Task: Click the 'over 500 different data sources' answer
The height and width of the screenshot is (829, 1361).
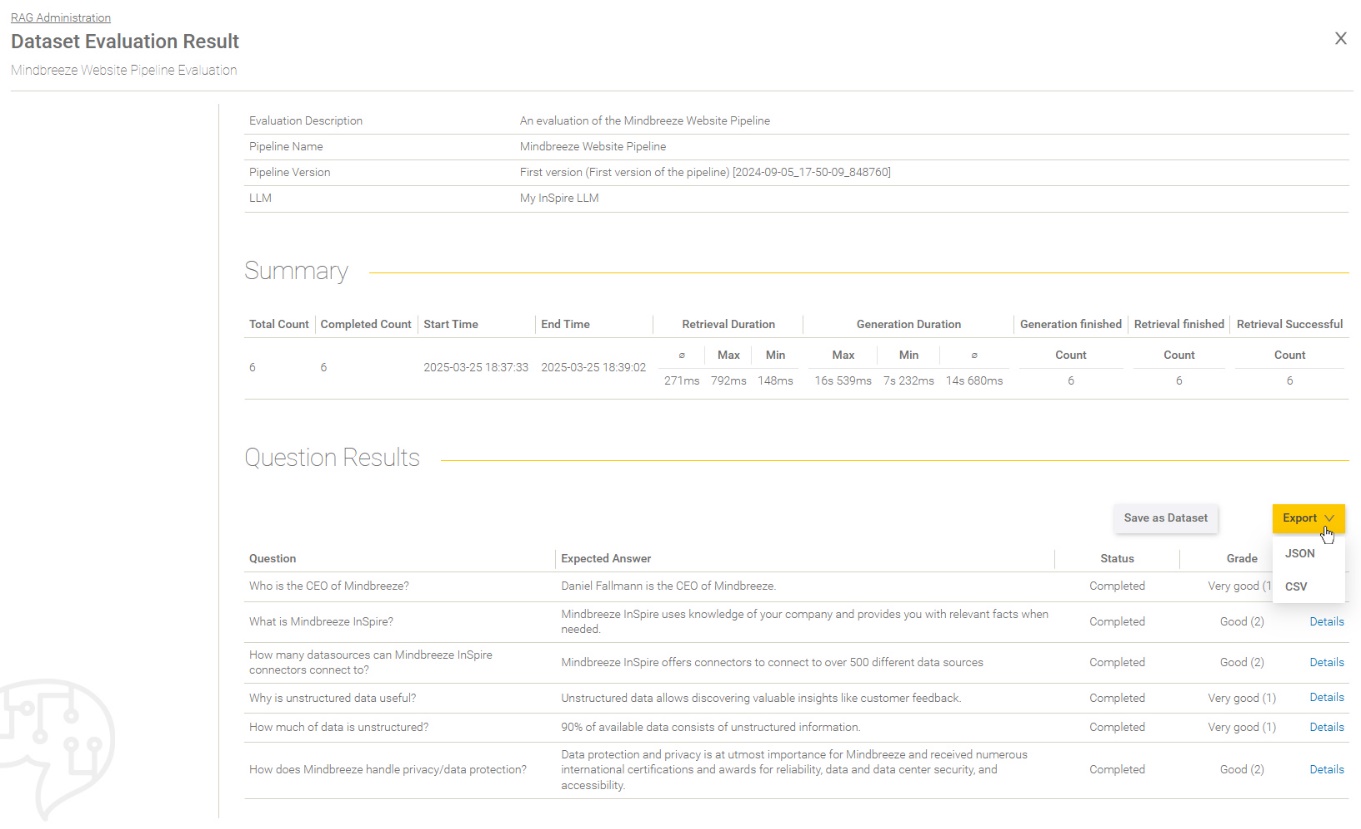Action: [x=772, y=662]
